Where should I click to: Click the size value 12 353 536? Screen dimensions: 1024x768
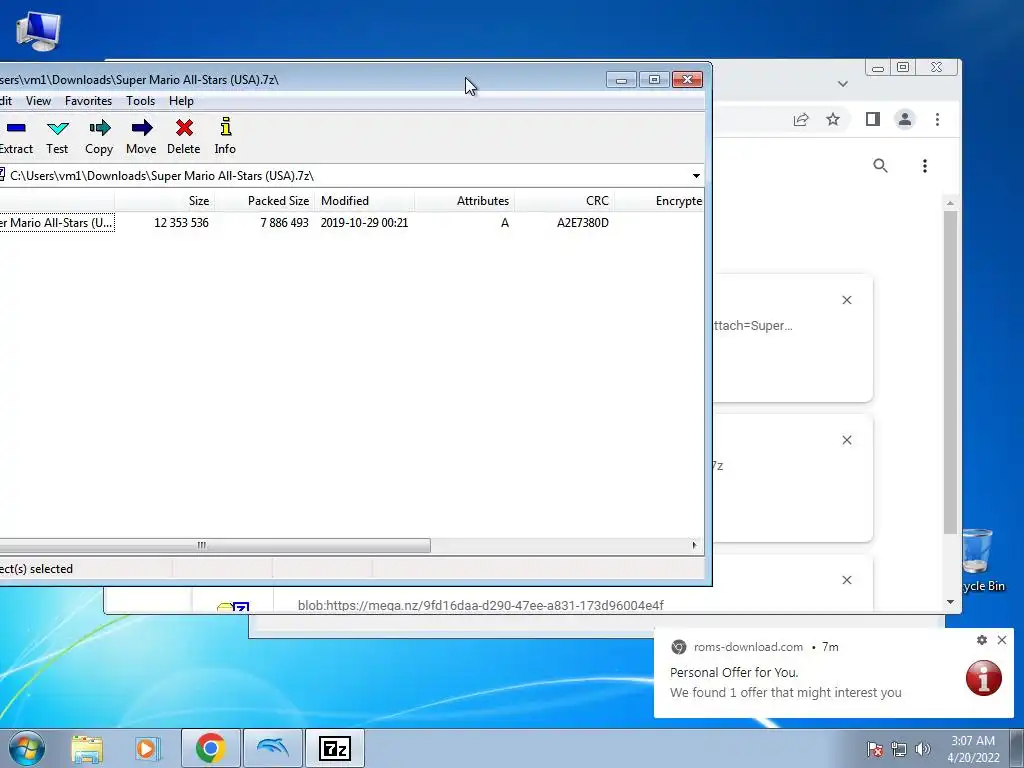tap(182, 223)
